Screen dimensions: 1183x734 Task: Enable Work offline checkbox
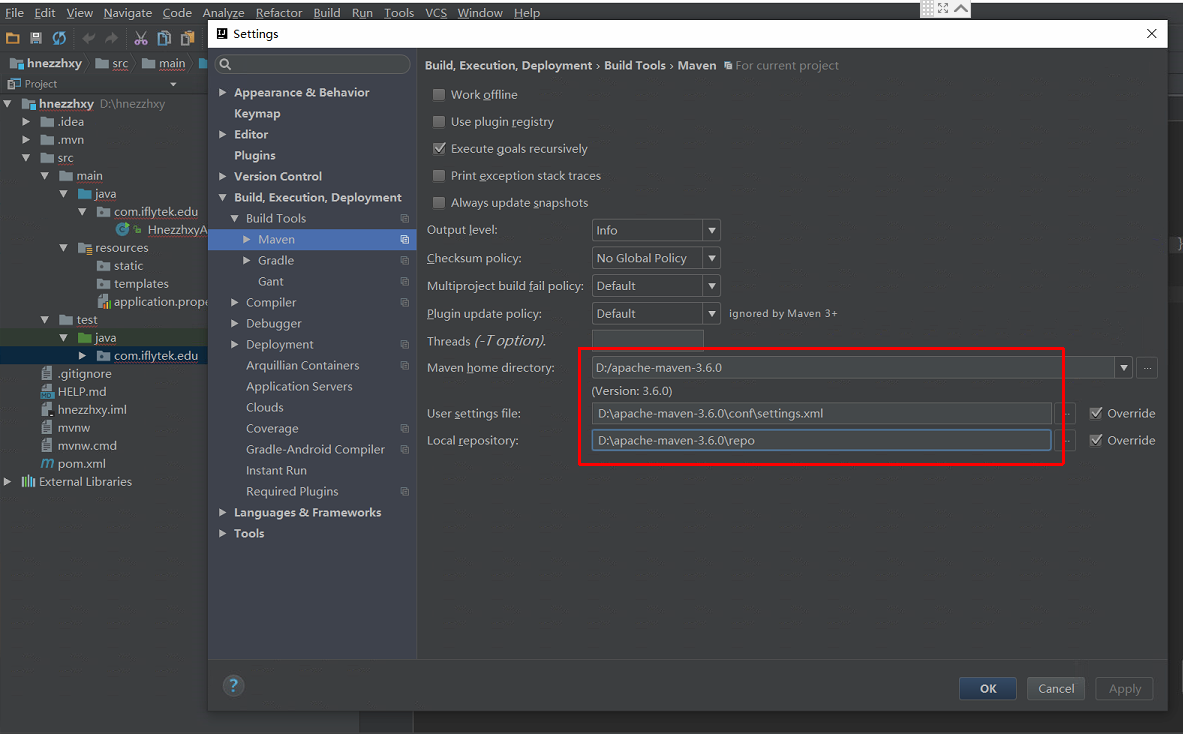pyautogui.click(x=438, y=95)
